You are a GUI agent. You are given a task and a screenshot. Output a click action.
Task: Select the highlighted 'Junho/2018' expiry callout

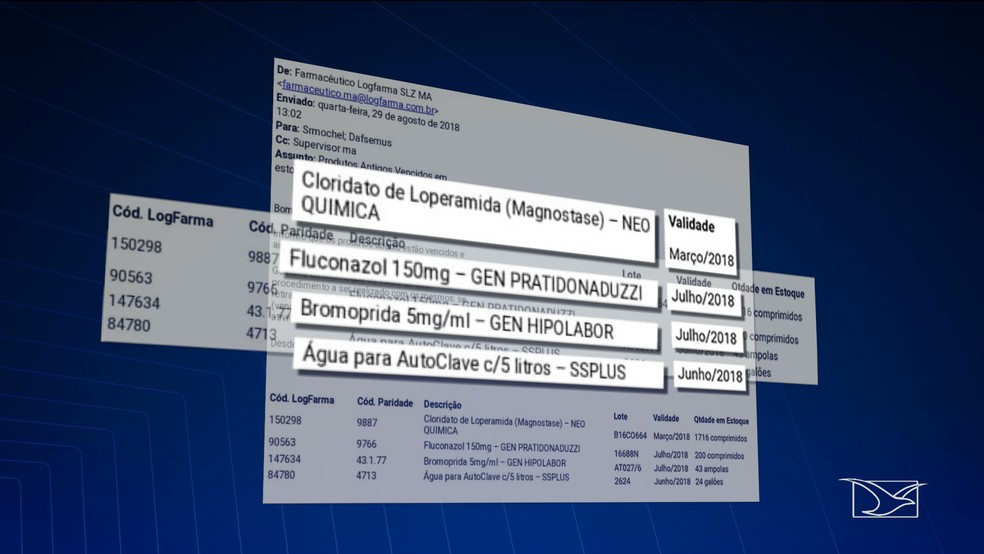point(710,375)
